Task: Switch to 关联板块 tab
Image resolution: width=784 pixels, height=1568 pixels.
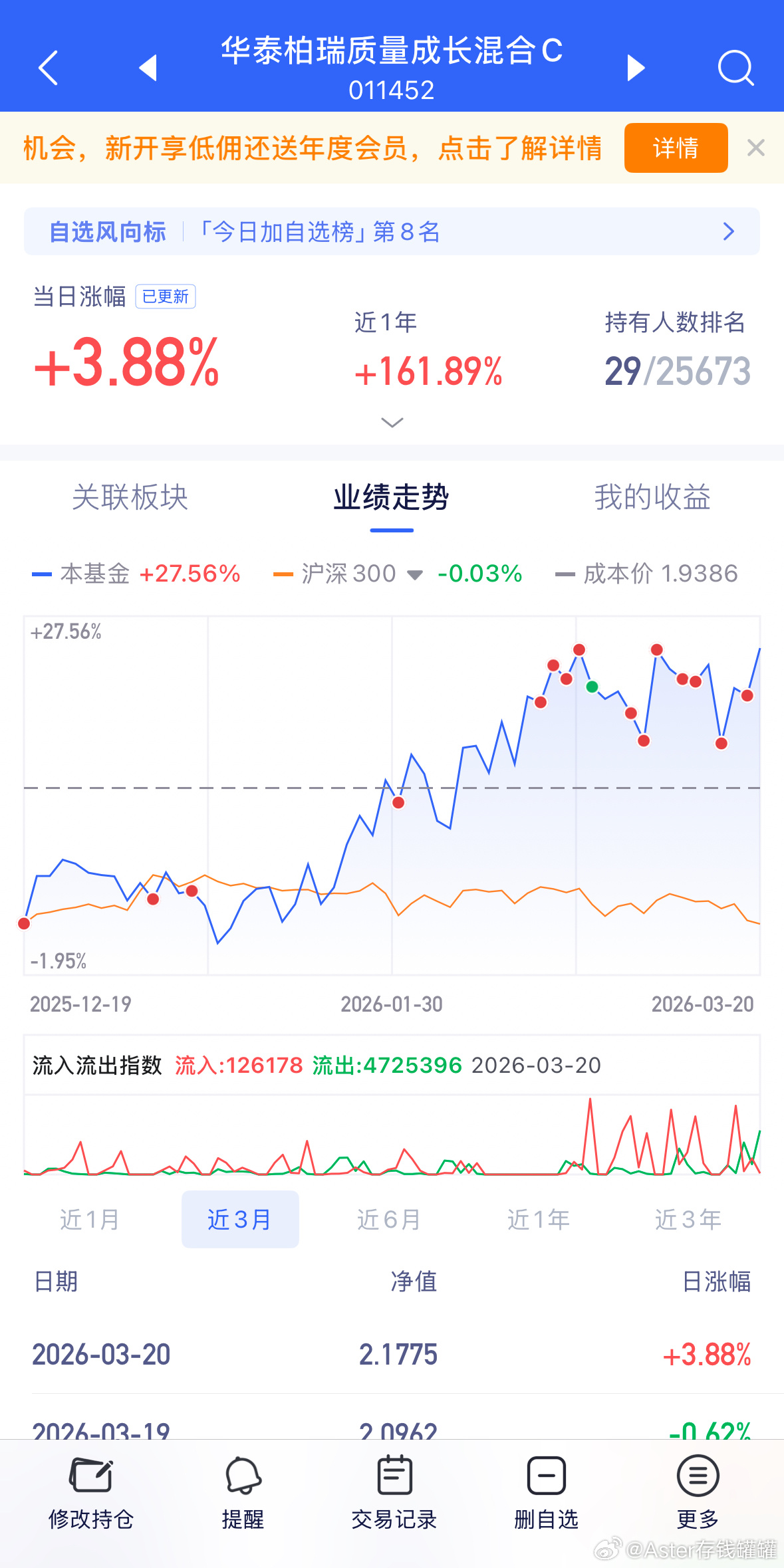Action: pyautogui.click(x=130, y=497)
